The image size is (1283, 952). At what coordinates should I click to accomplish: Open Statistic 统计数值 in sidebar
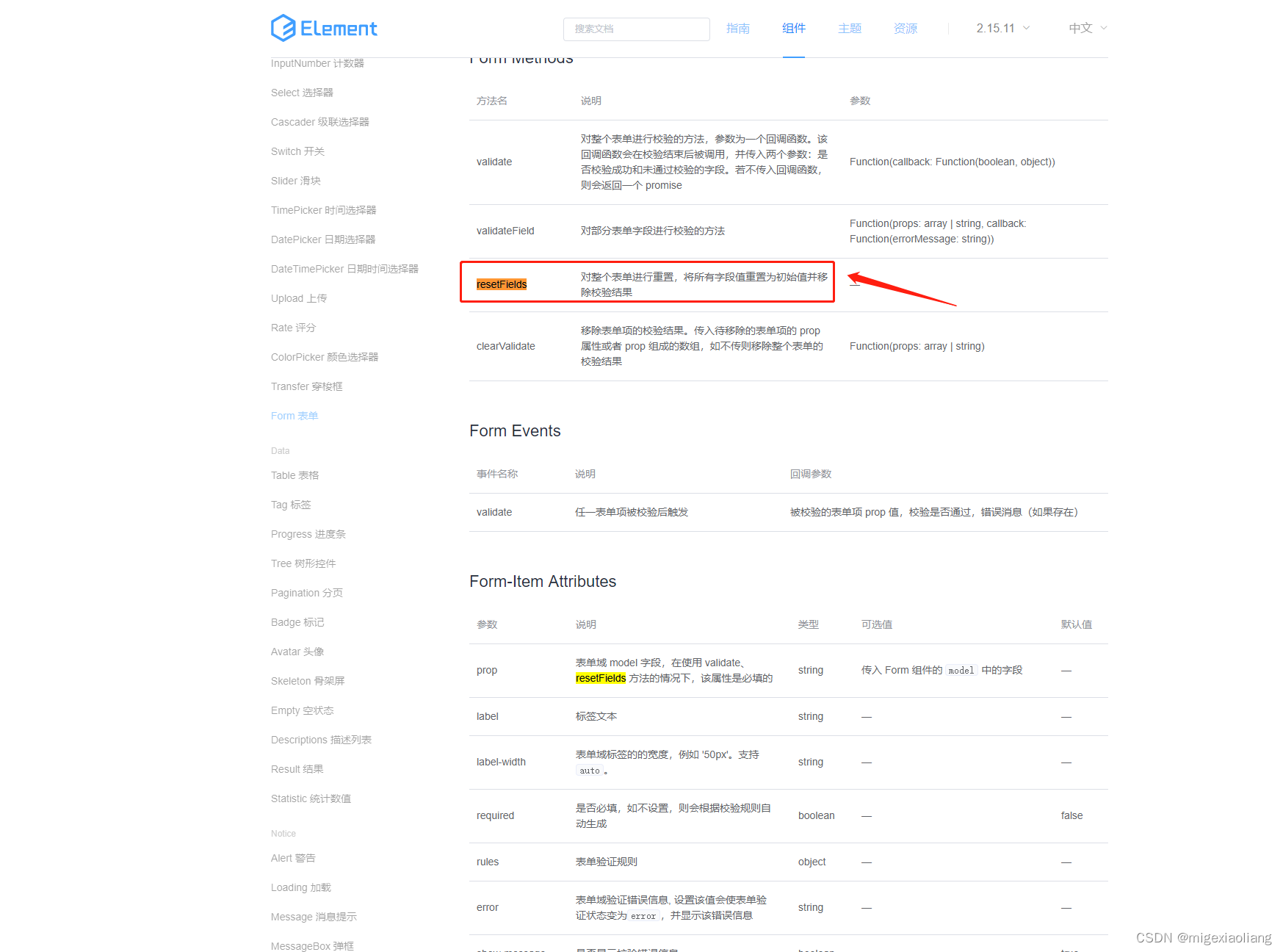[x=311, y=798]
